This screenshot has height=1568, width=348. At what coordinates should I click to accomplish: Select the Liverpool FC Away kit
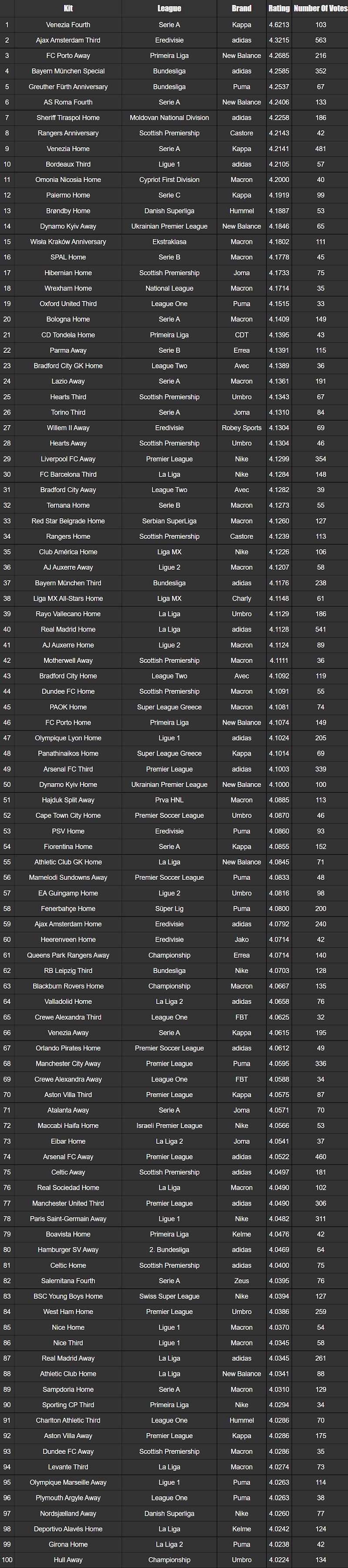(68, 459)
